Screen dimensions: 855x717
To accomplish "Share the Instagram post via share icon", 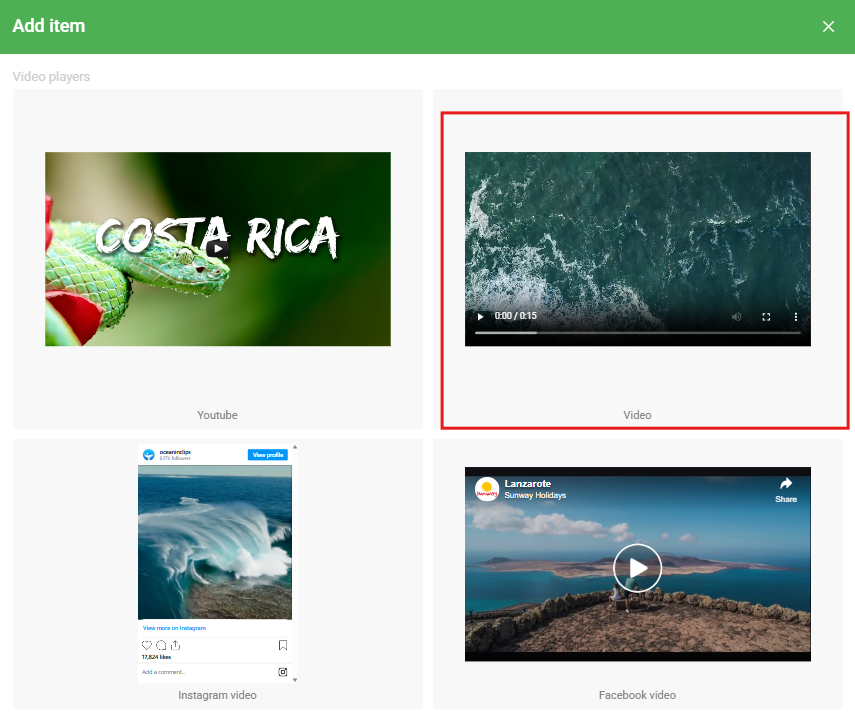I will [175, 645].
